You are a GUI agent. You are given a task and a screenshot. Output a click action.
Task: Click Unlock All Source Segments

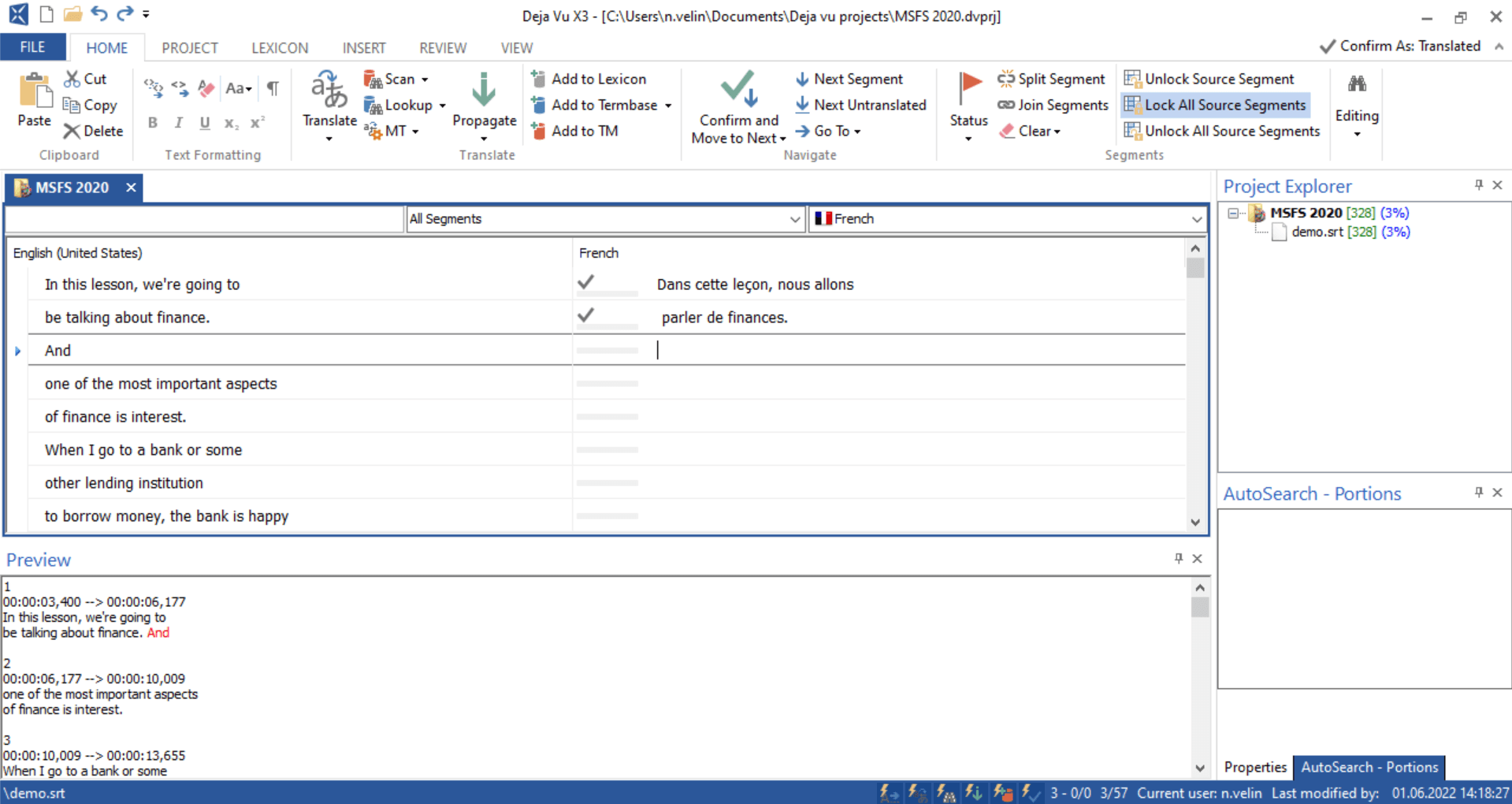[1222, 131]
